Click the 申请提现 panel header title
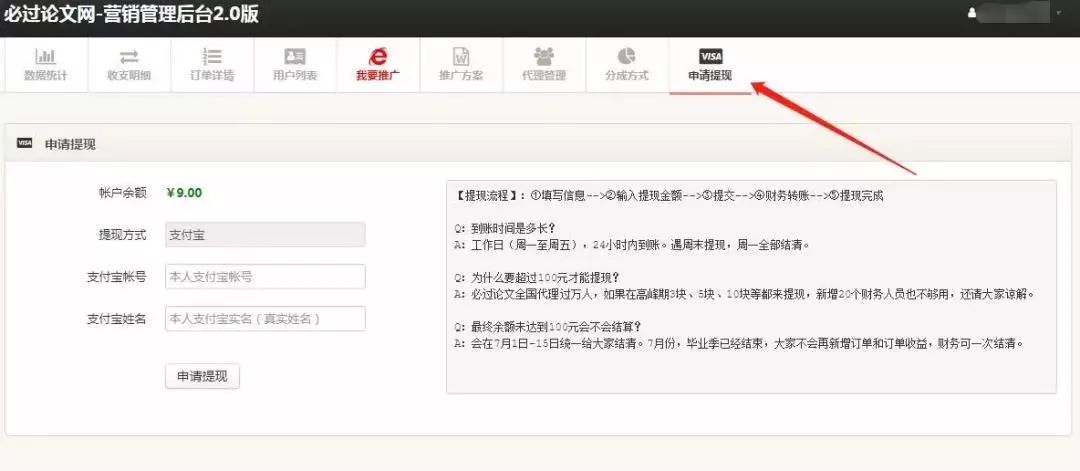The width and height of the screenshot is (1080, 471). click(70, 144)
